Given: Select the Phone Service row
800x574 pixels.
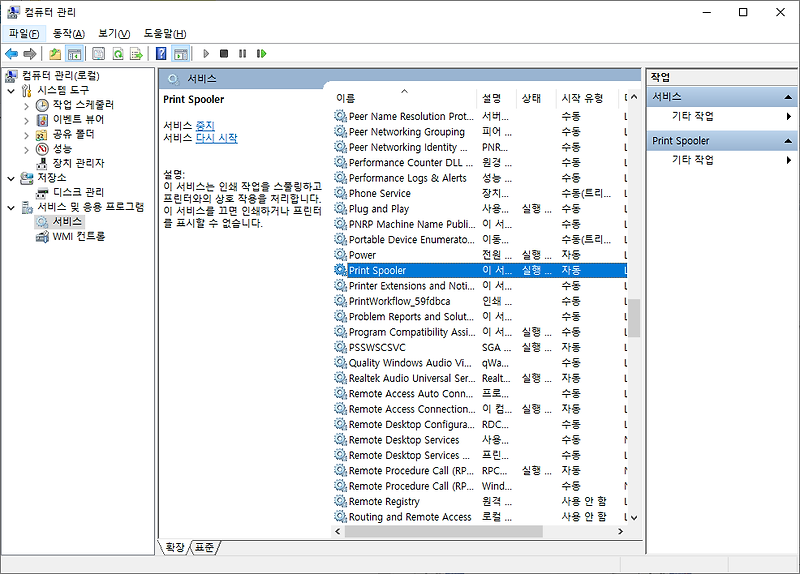Looking at the screenshot, I should coord(480,193).
